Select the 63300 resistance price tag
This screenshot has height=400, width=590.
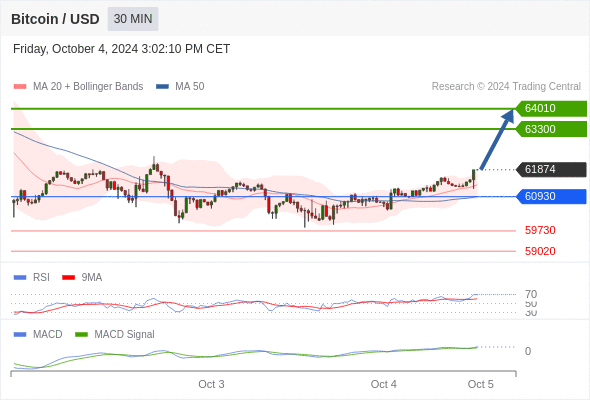(551, 129)
